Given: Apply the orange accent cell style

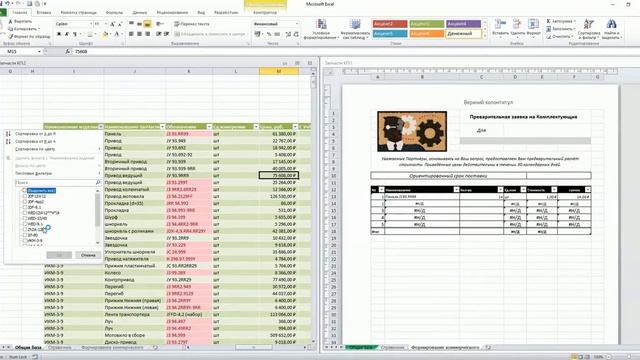Looking at the screenshot, I should tap(427, 33).
